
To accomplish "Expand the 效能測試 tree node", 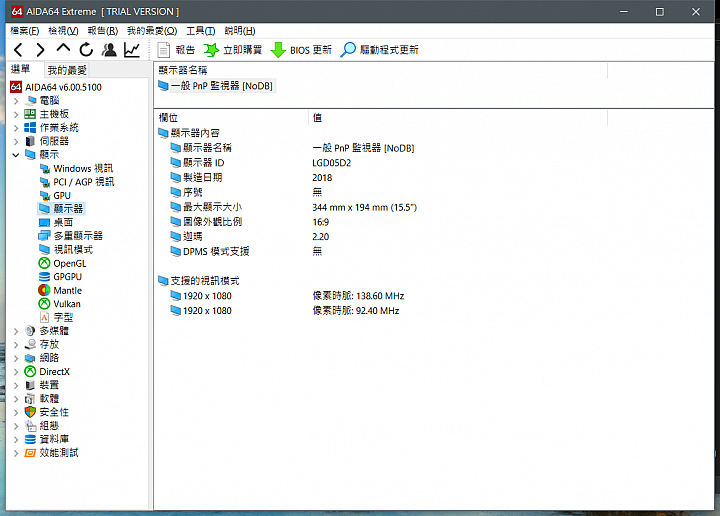I will coord(16,453).
